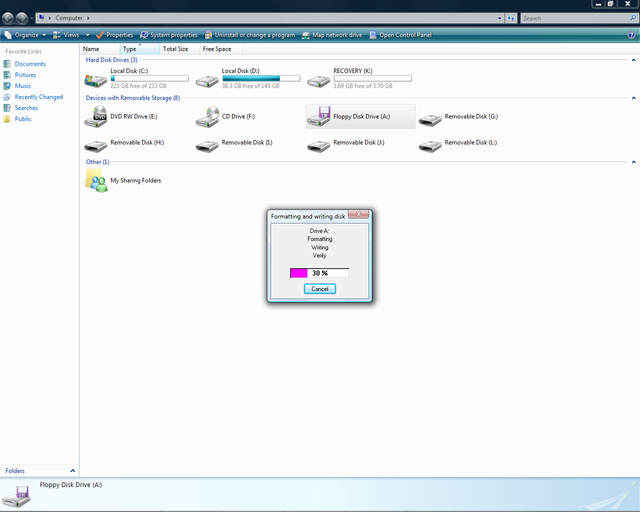The height and width of the screenshot is (512, 640).
Task: Select the RECOVERY (K:) drive icon
Action: pyautogui.click(x=319, y=78)
